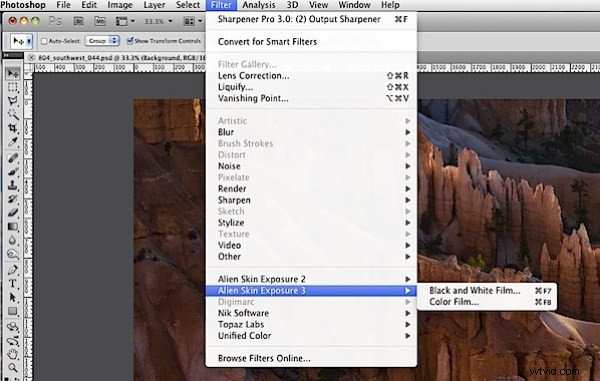600x381 pixels.
Task: Open the Stylize submenu
Action: 311,223
